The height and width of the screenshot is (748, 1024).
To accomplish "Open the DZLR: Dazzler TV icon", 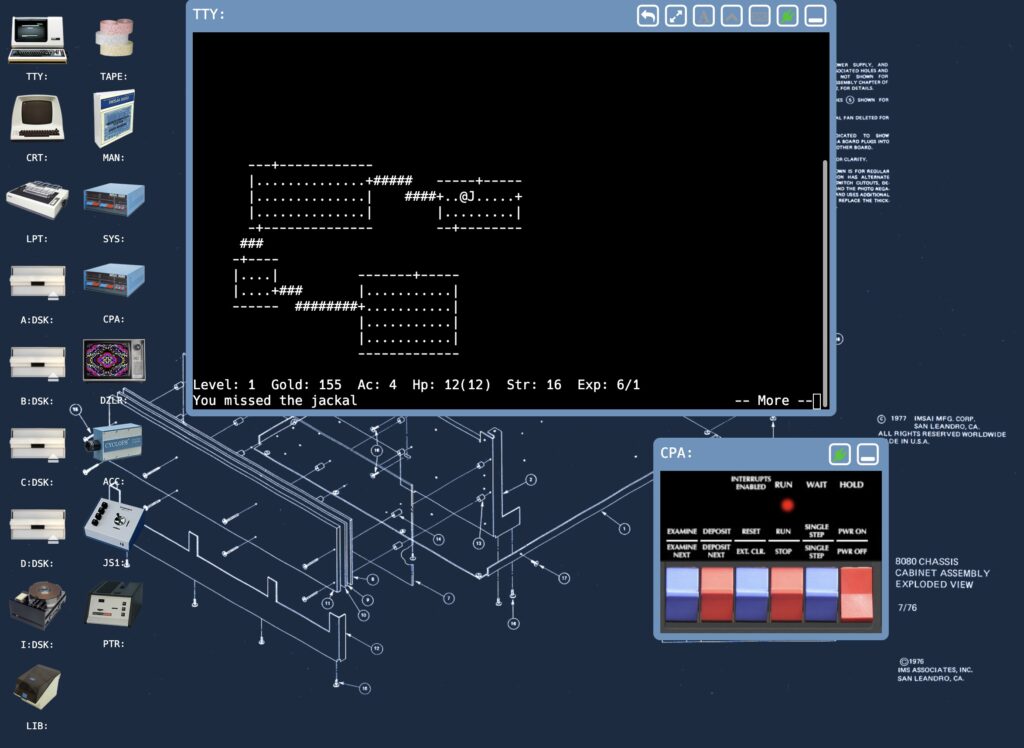I will 114,360.
